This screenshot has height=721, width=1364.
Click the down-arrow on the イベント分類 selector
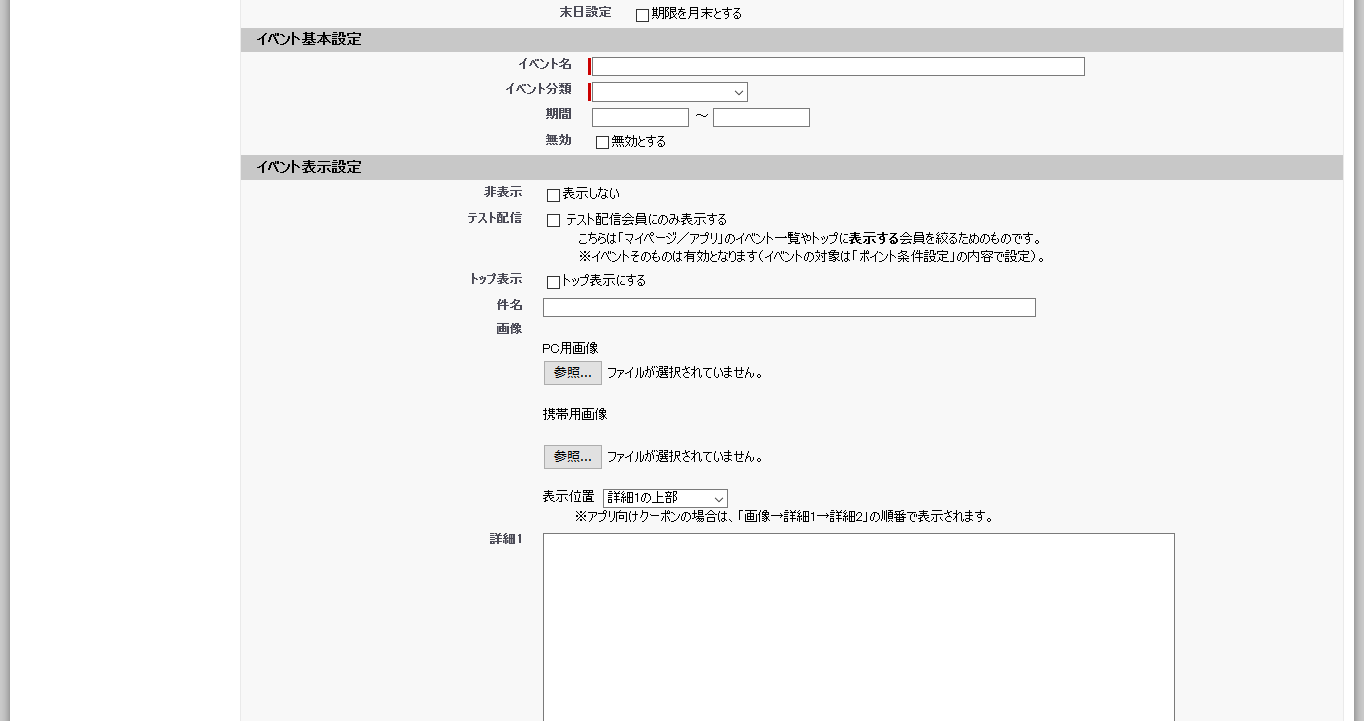click(x=738, y=91)
